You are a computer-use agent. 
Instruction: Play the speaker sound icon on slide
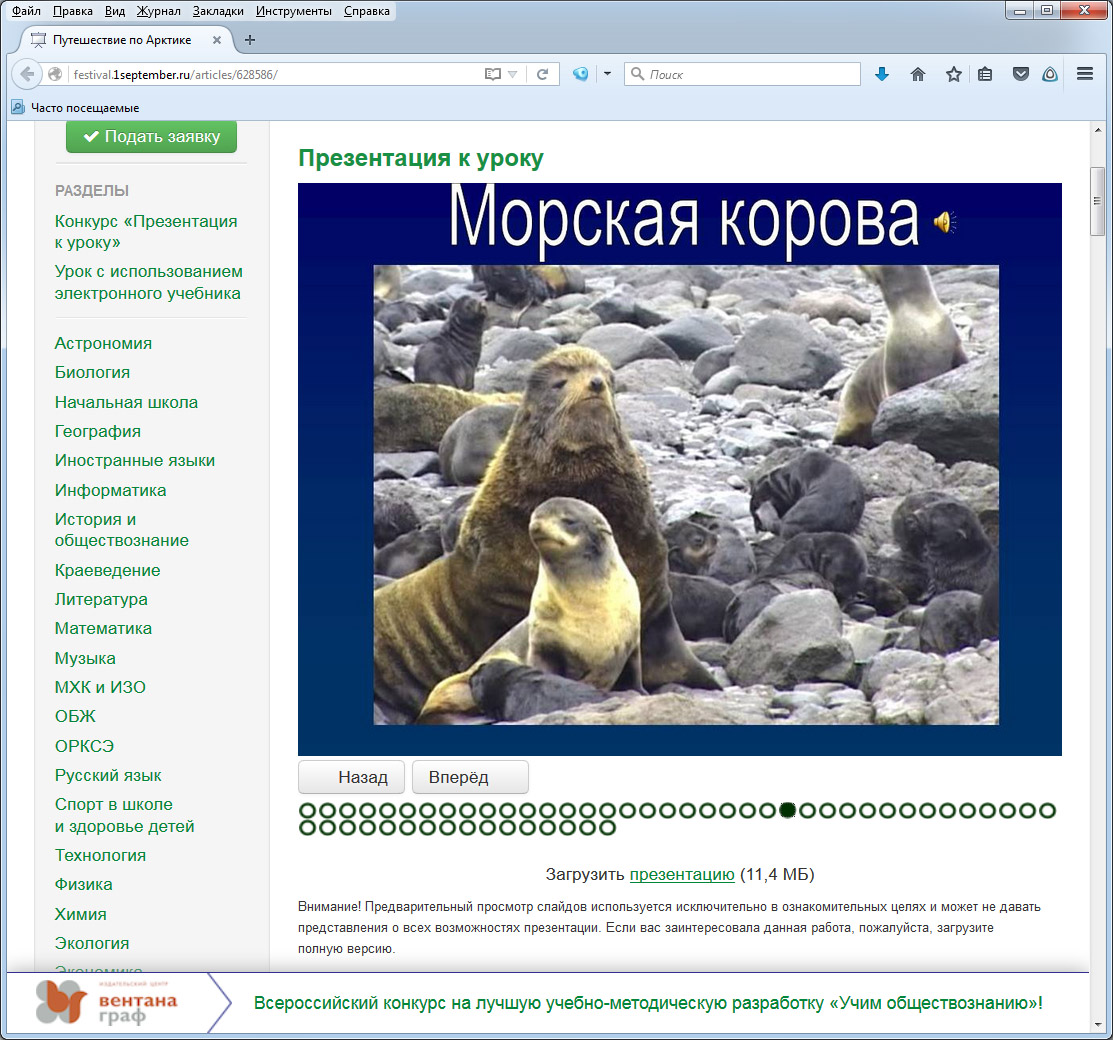click(943, 222)
